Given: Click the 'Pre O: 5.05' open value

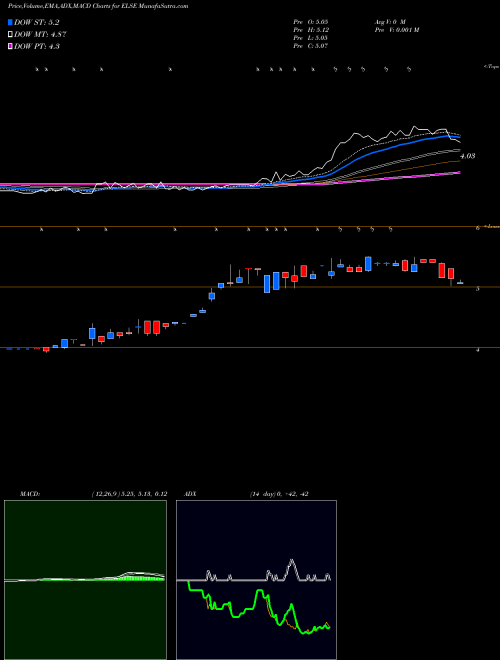Looking at the screenshot, I should 311,21.
